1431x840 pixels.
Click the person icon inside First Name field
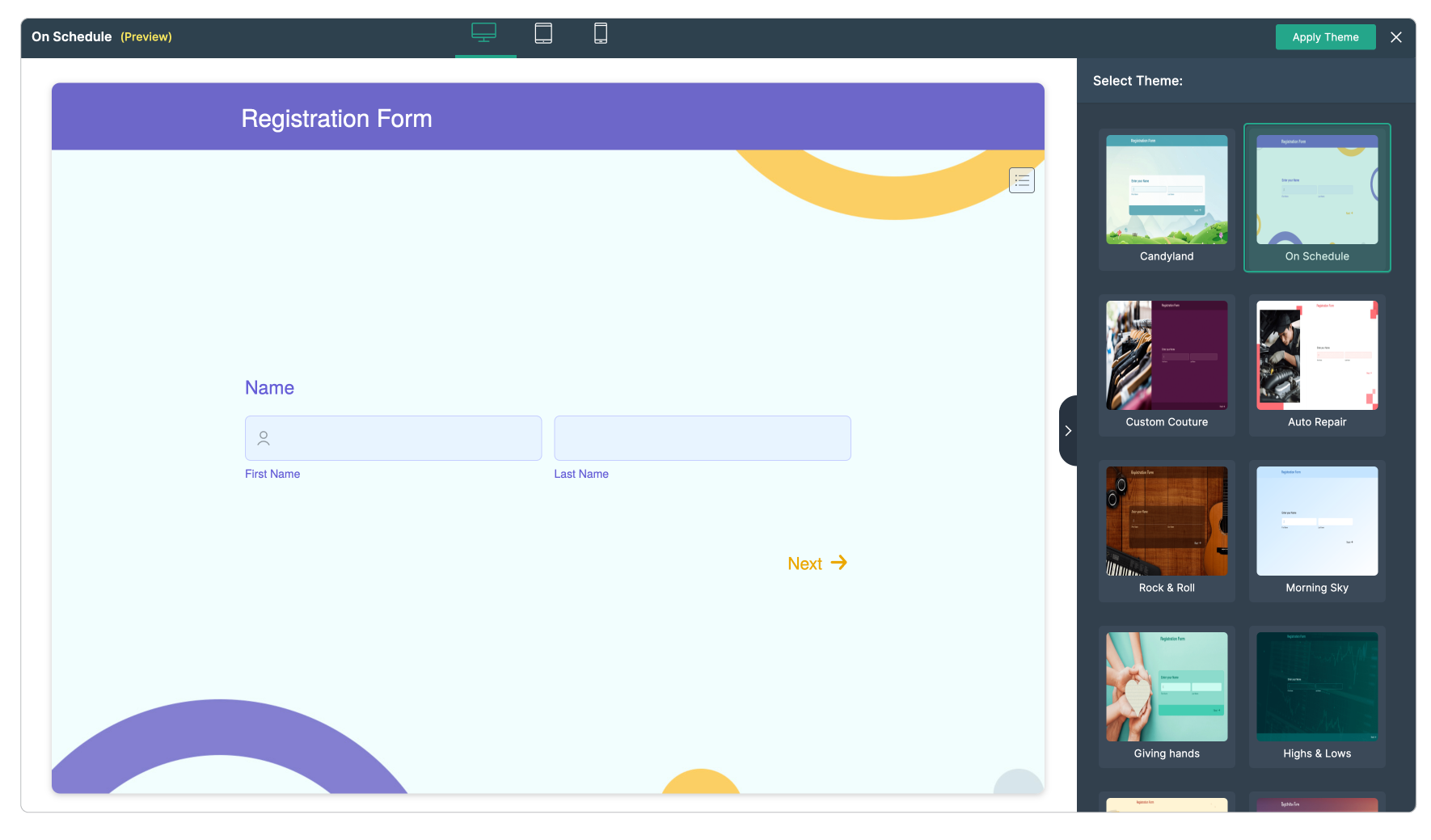[262, 437]
